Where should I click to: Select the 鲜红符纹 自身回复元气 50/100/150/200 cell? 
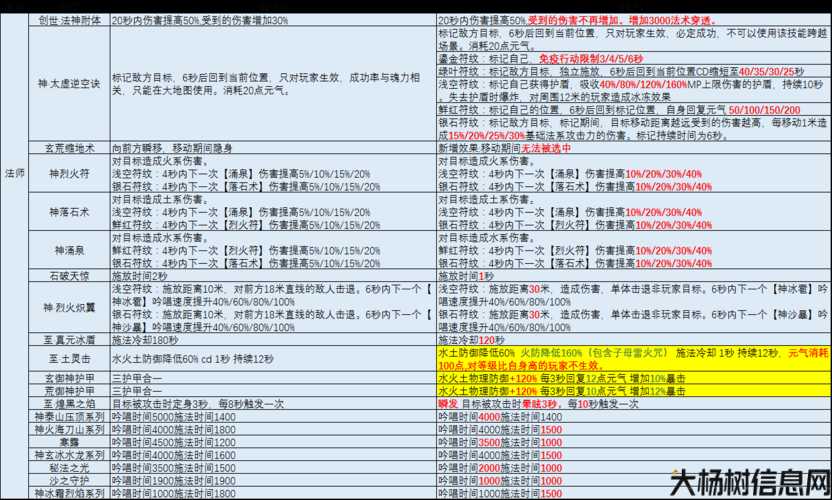(x=634, y=110)
